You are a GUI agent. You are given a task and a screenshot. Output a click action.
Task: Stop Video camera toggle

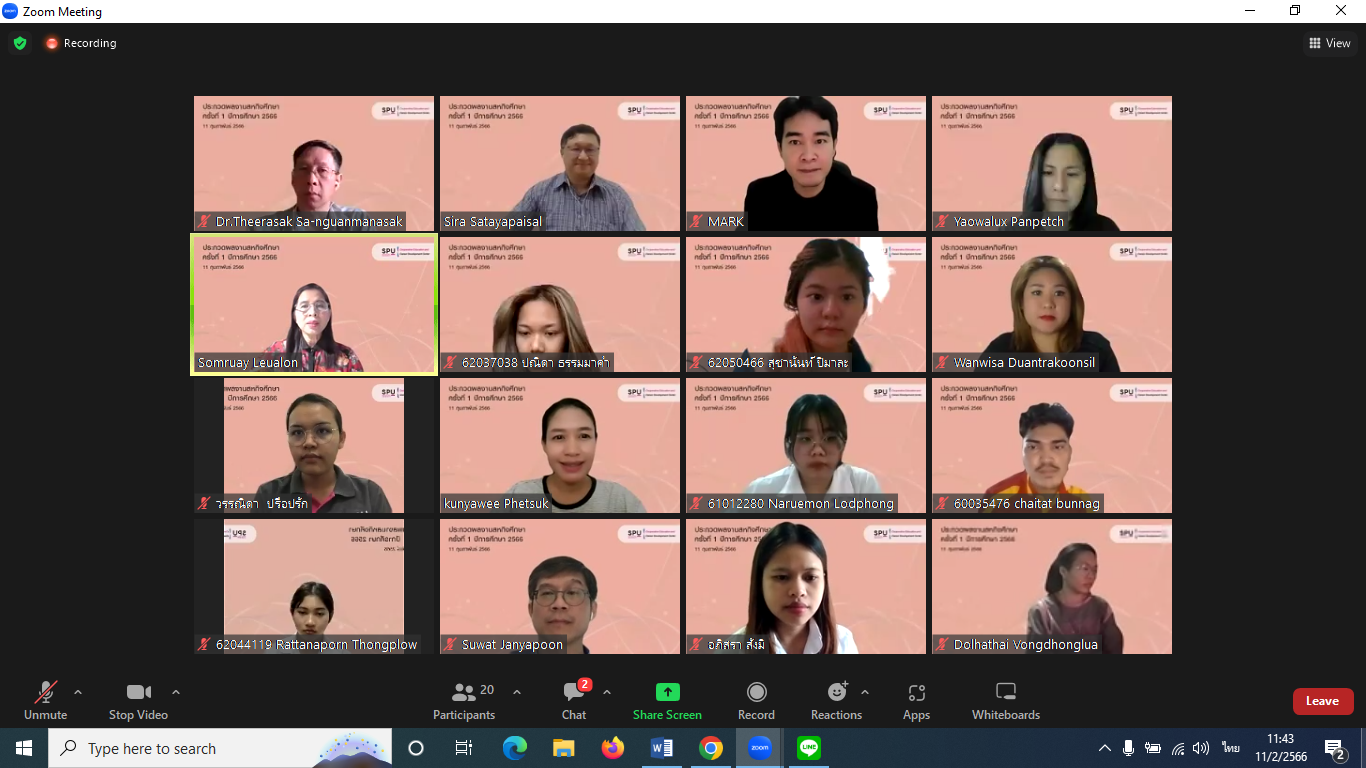(138, 700)
